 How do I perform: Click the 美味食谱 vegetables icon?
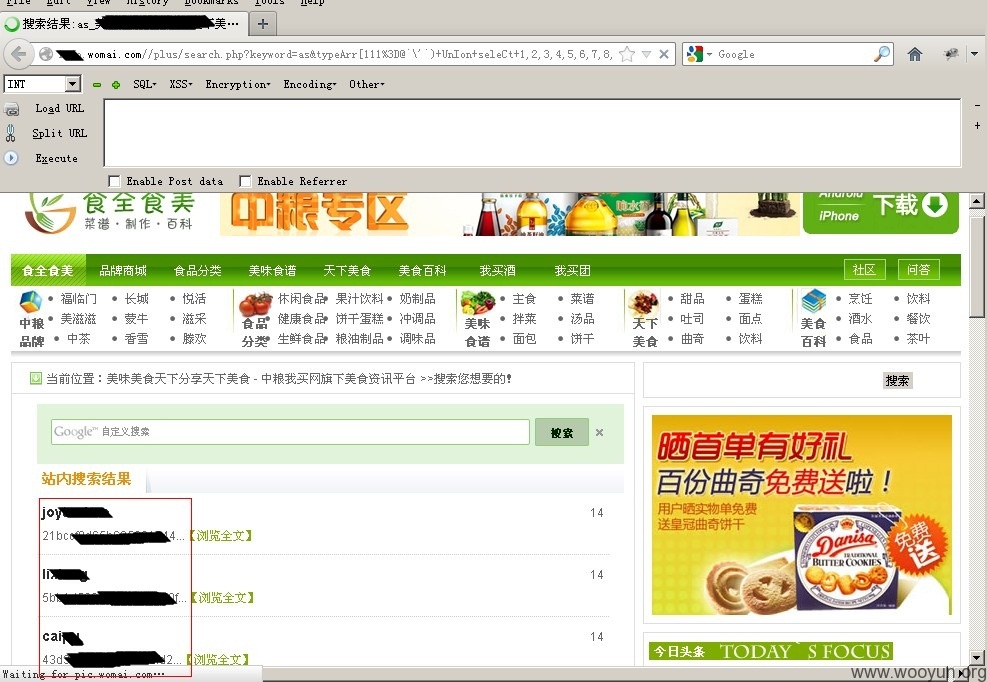(478, 303)
